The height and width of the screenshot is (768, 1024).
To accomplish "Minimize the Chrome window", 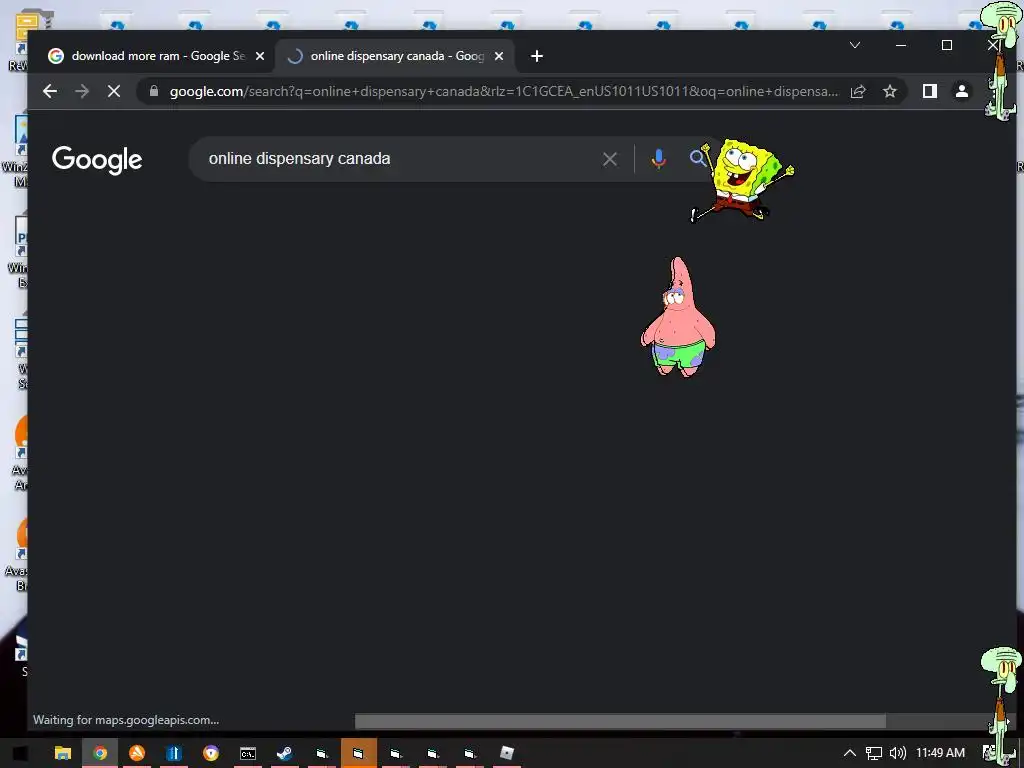I will tap(901, 45).
